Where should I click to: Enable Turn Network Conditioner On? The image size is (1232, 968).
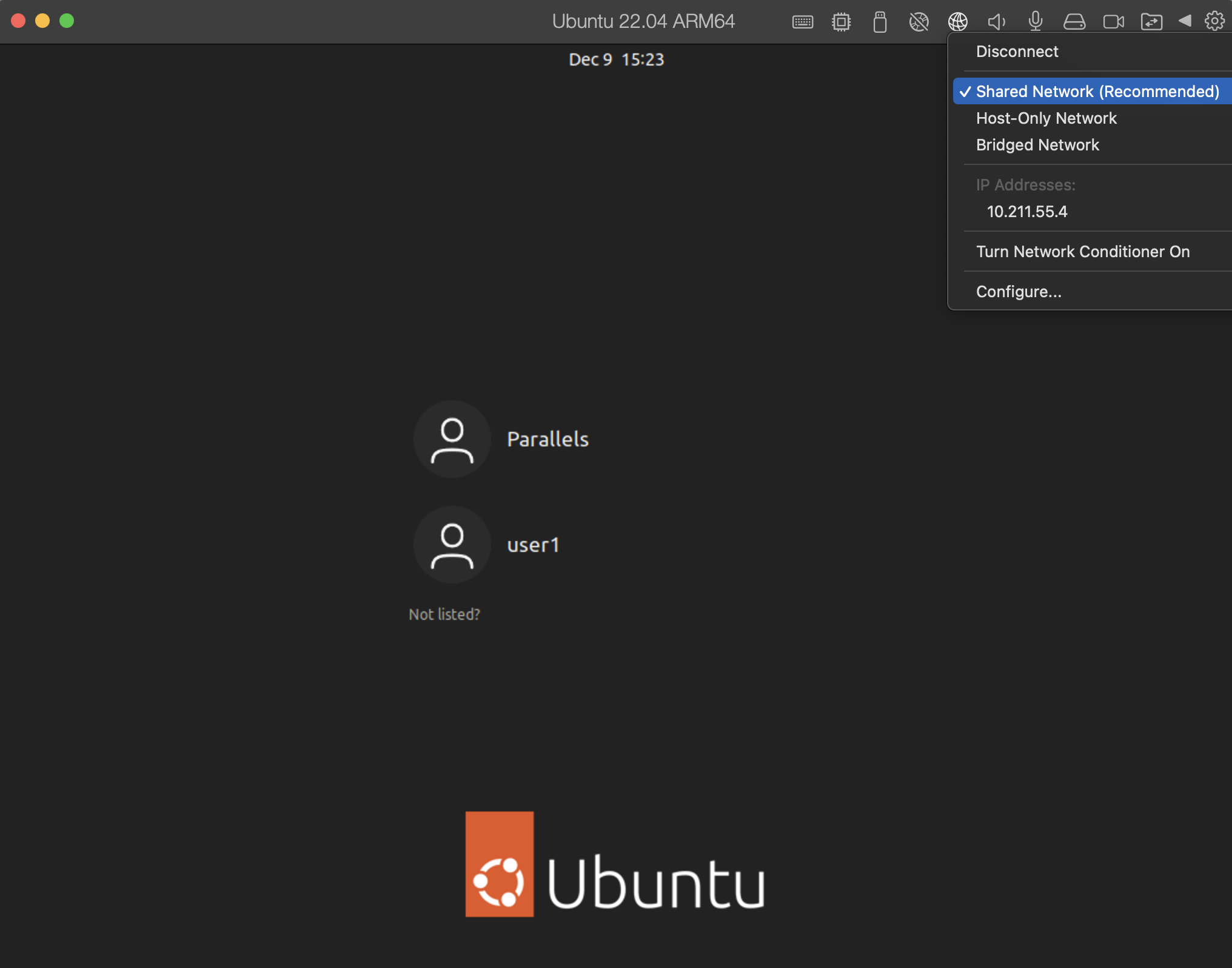coord(1082,251)
